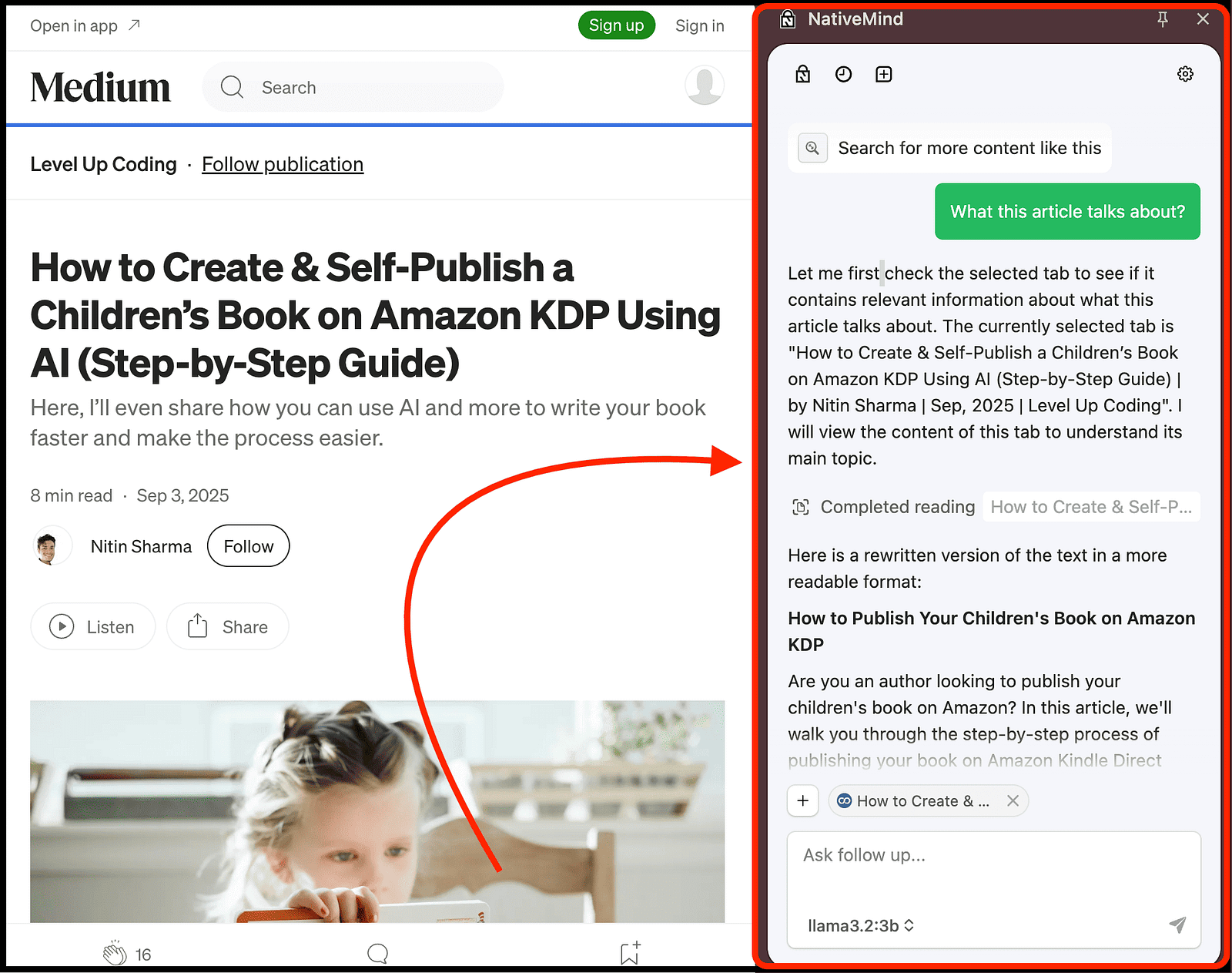Play the article with Listen button
The width and height of the screenshot is (1232, 973).
tap(93, 626)
